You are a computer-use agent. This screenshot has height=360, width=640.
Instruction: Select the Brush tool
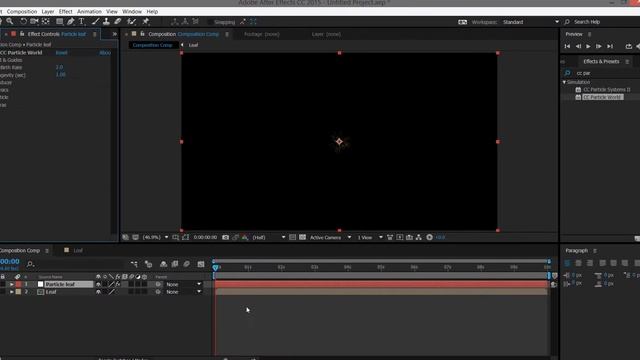[x=96, y=21]
